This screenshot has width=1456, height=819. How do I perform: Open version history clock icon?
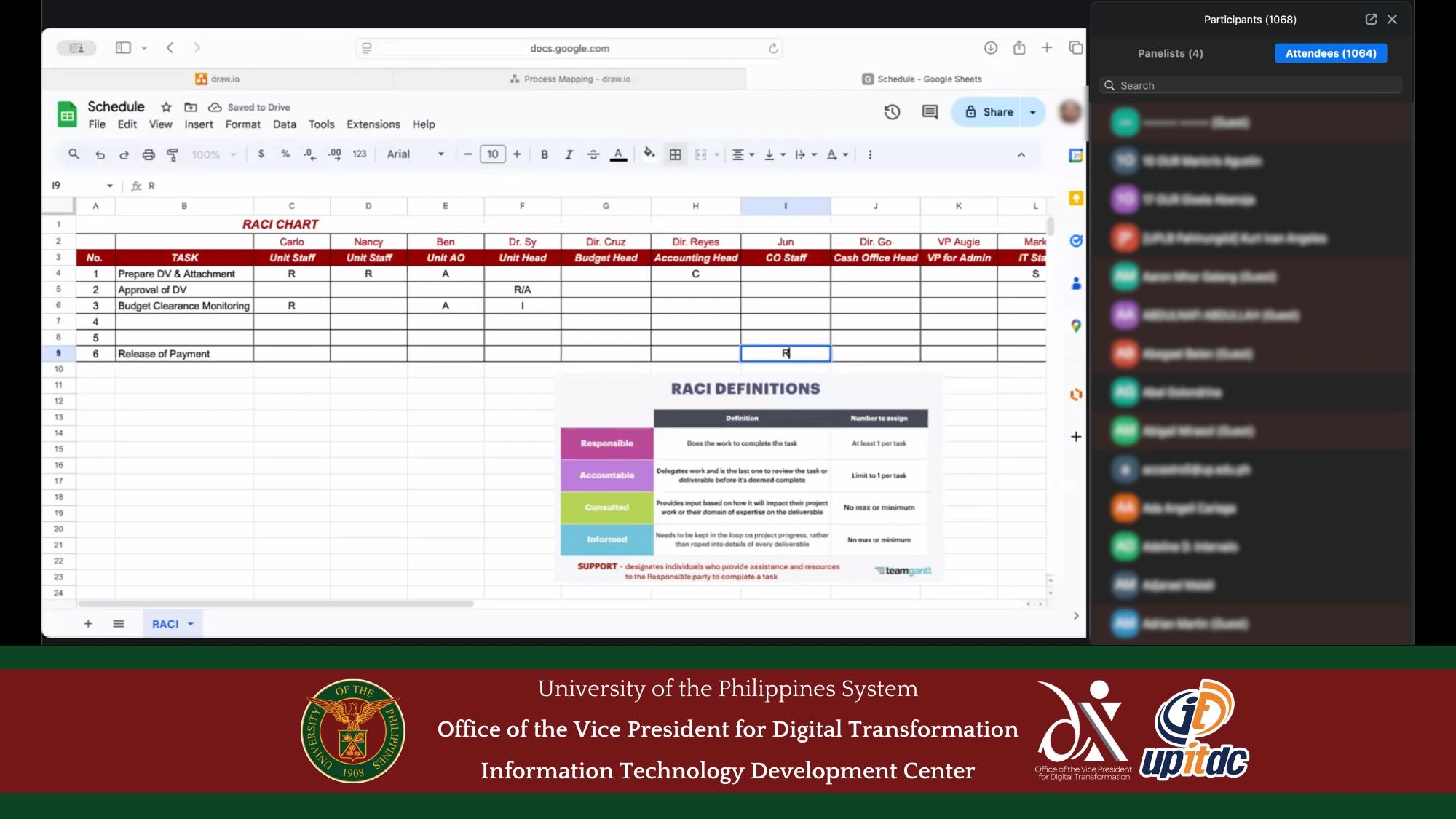point(892,112)
